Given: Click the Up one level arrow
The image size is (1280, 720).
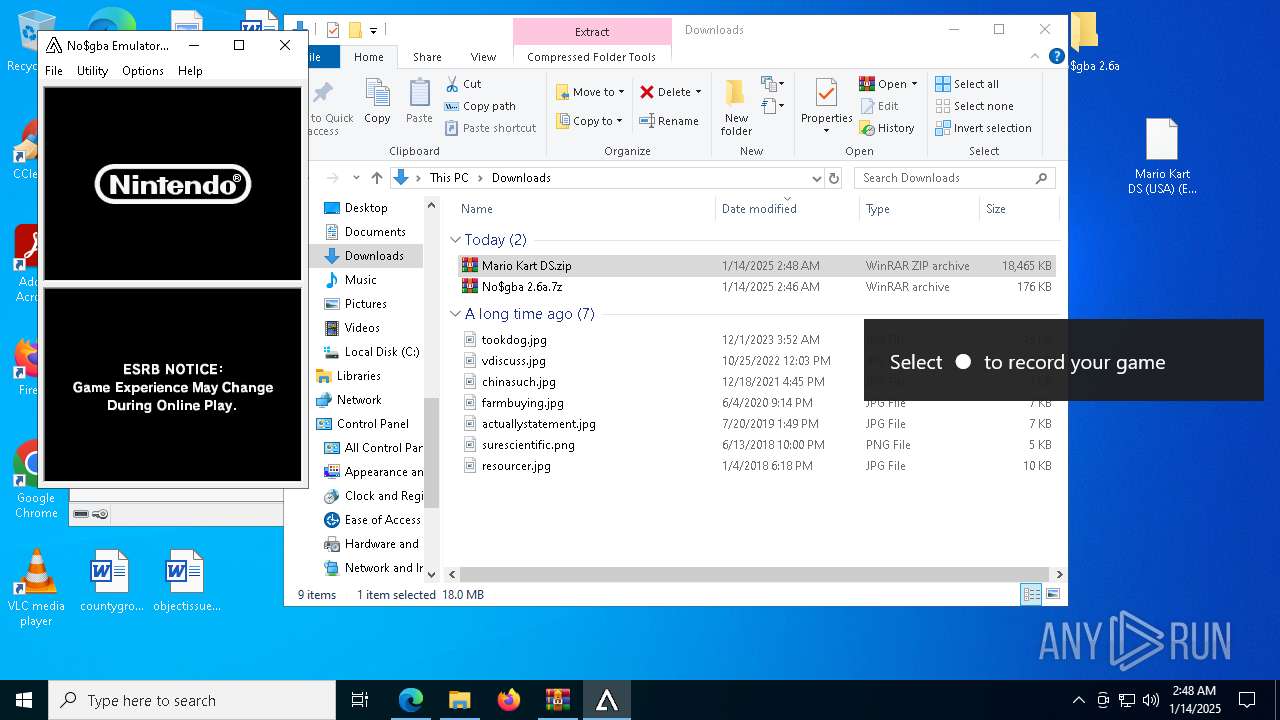Looking at the screenshot, I should [x=376, y=178].
